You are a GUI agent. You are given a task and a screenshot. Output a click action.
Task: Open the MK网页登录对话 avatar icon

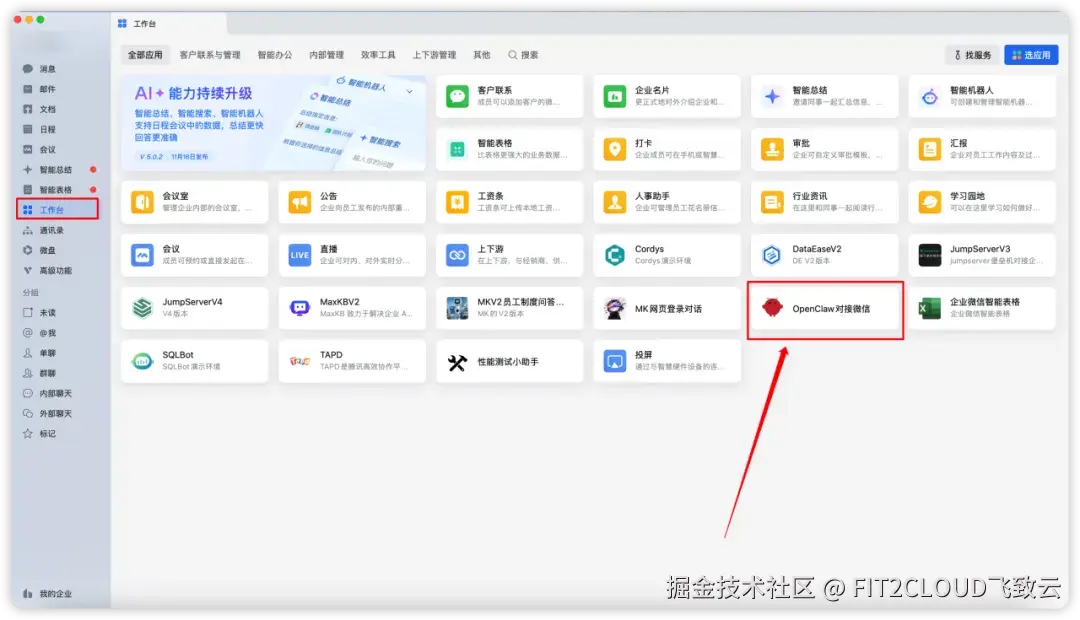(614, 308)
